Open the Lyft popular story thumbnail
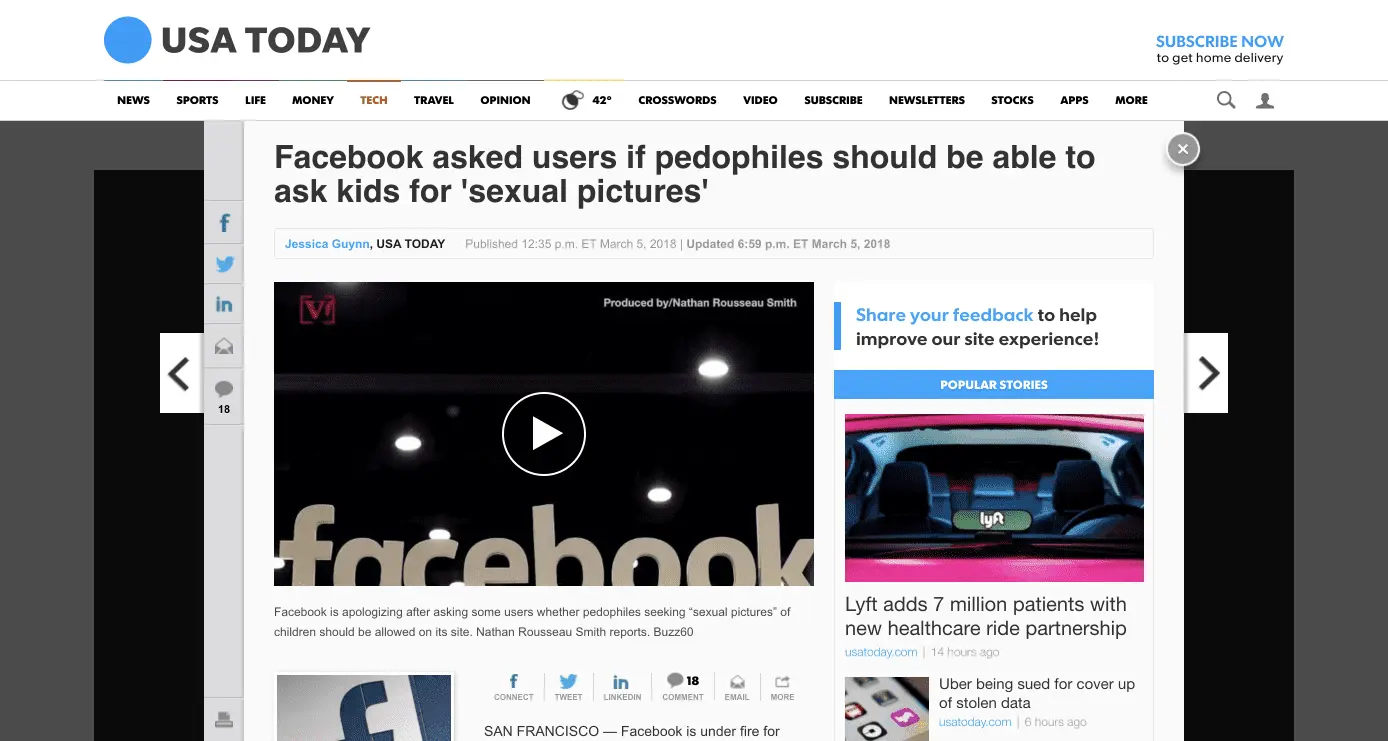 tap(994, 498)
